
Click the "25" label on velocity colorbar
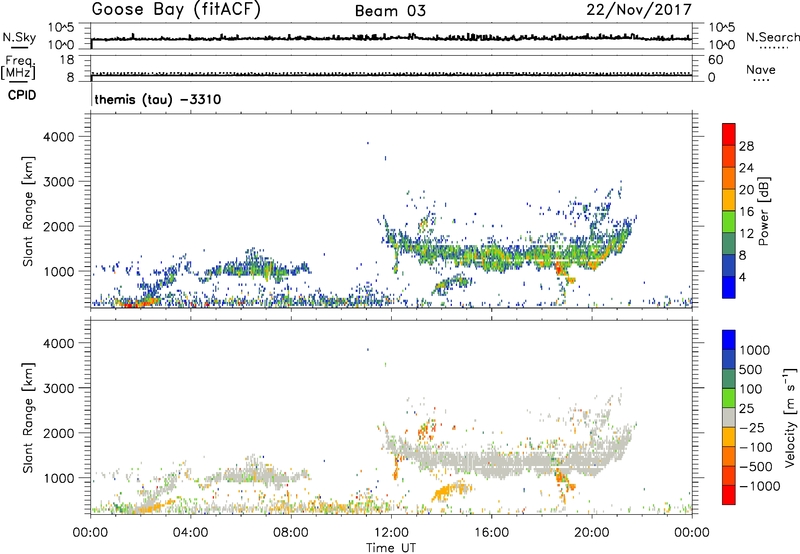pyautogui.click(x=746, y=409)
